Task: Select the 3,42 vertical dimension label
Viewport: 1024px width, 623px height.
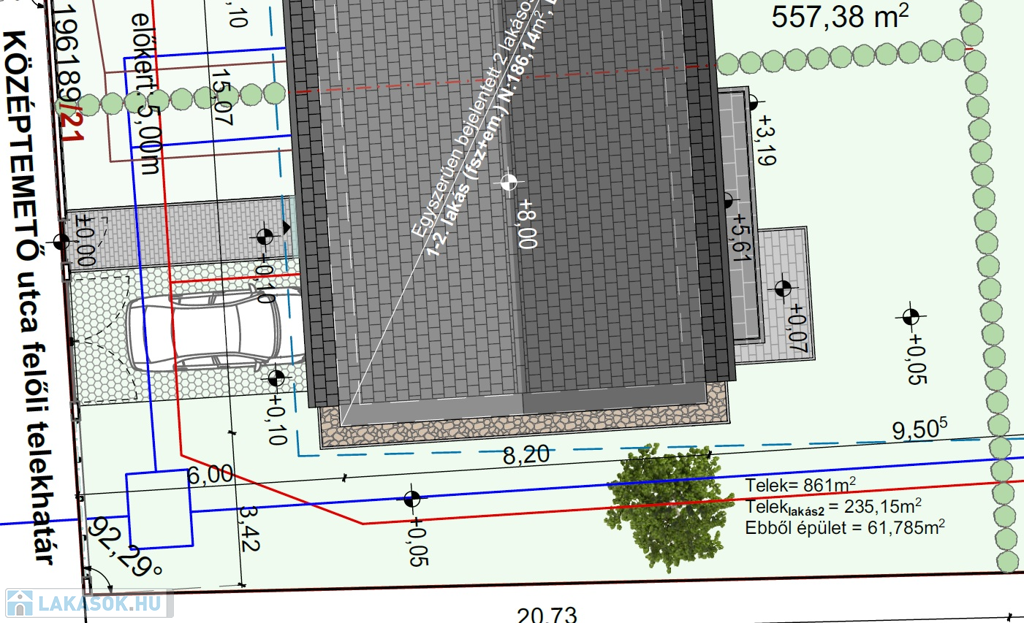Action: point(249,530)
